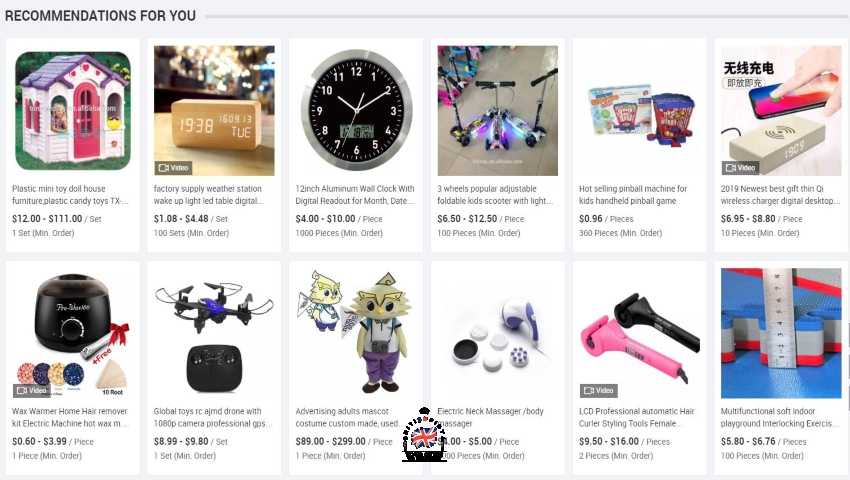This screenshot has width=850, height=480.
Task: Click Video badge on pink hair curler image
Action: [x=598, y=390]
